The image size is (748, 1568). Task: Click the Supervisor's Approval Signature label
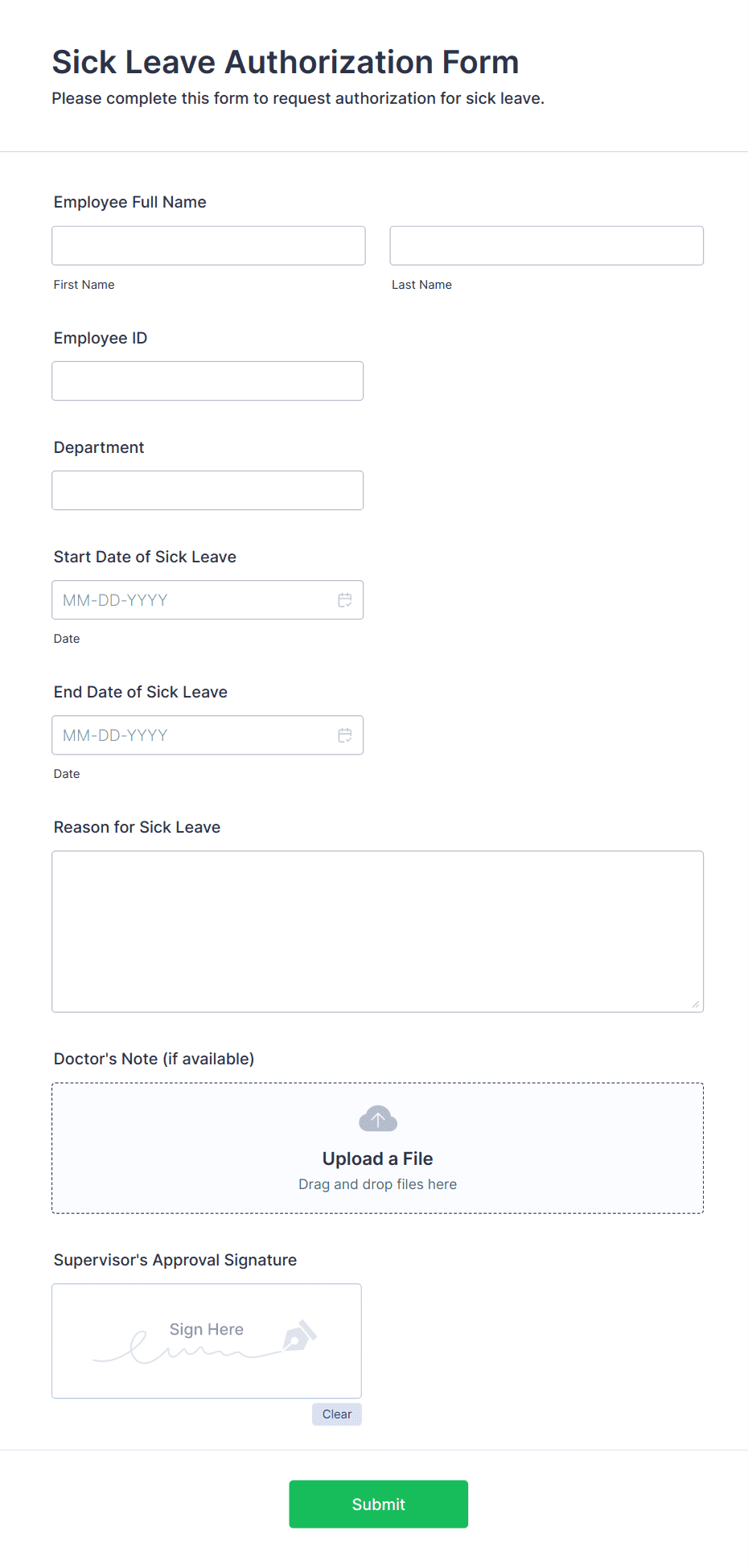click(175, 1260)
